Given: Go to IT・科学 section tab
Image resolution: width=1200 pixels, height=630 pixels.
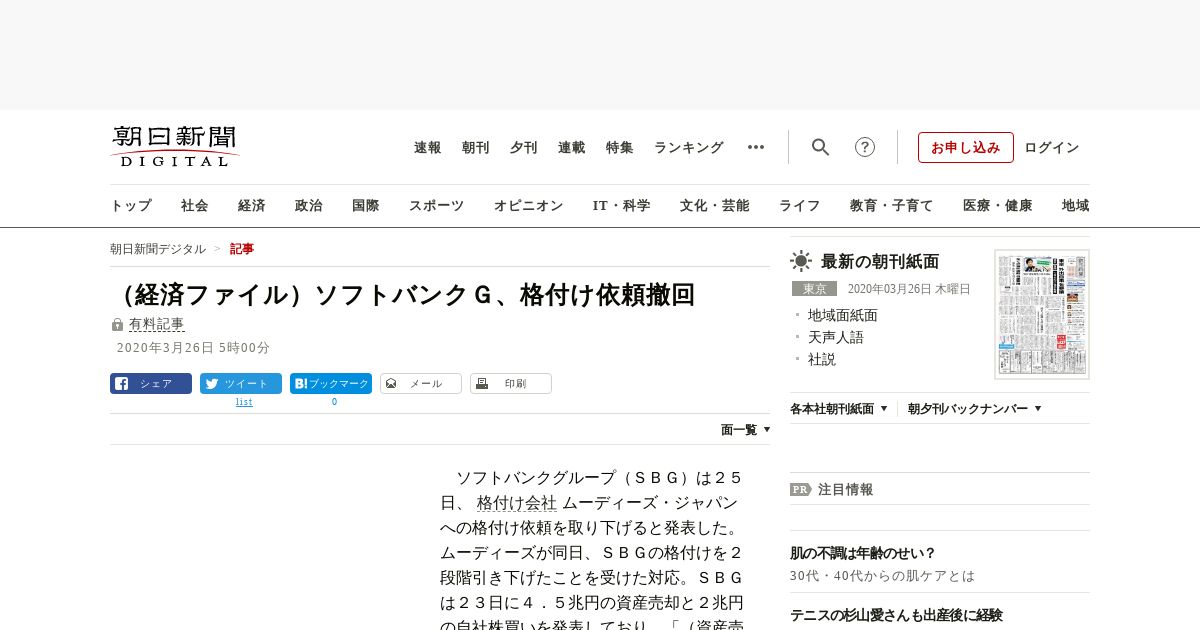Looking at the screenshot, I should pyautogui.click(x=622, y=205).
